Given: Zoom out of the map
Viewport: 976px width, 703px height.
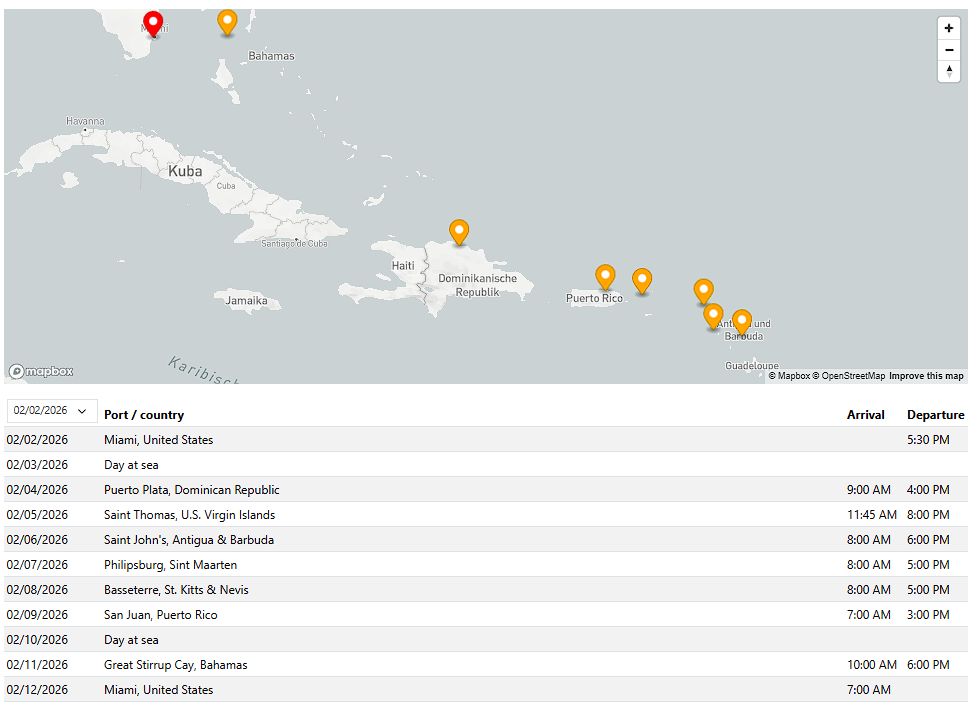Looking at the screenshot, I should 948,50.
